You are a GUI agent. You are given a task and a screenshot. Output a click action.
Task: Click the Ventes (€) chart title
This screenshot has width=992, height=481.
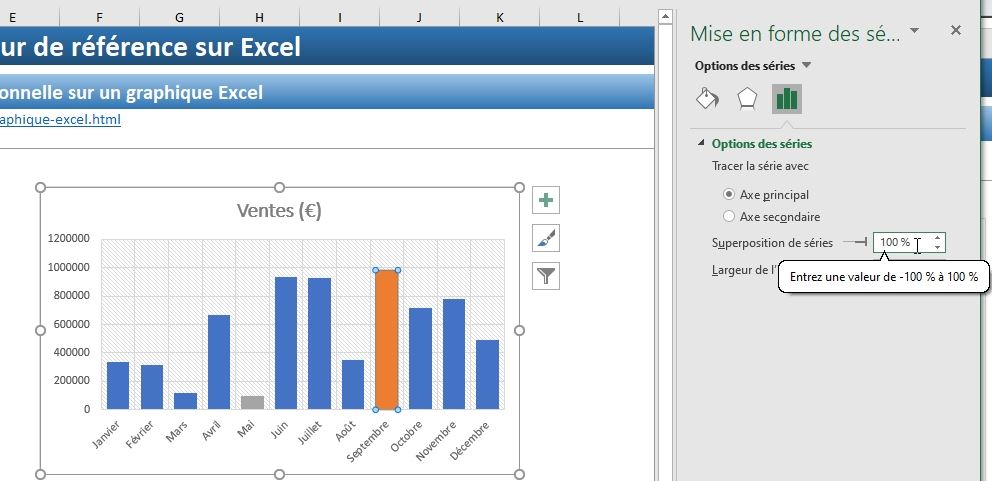pyautogui.click(x=279, y=211)
